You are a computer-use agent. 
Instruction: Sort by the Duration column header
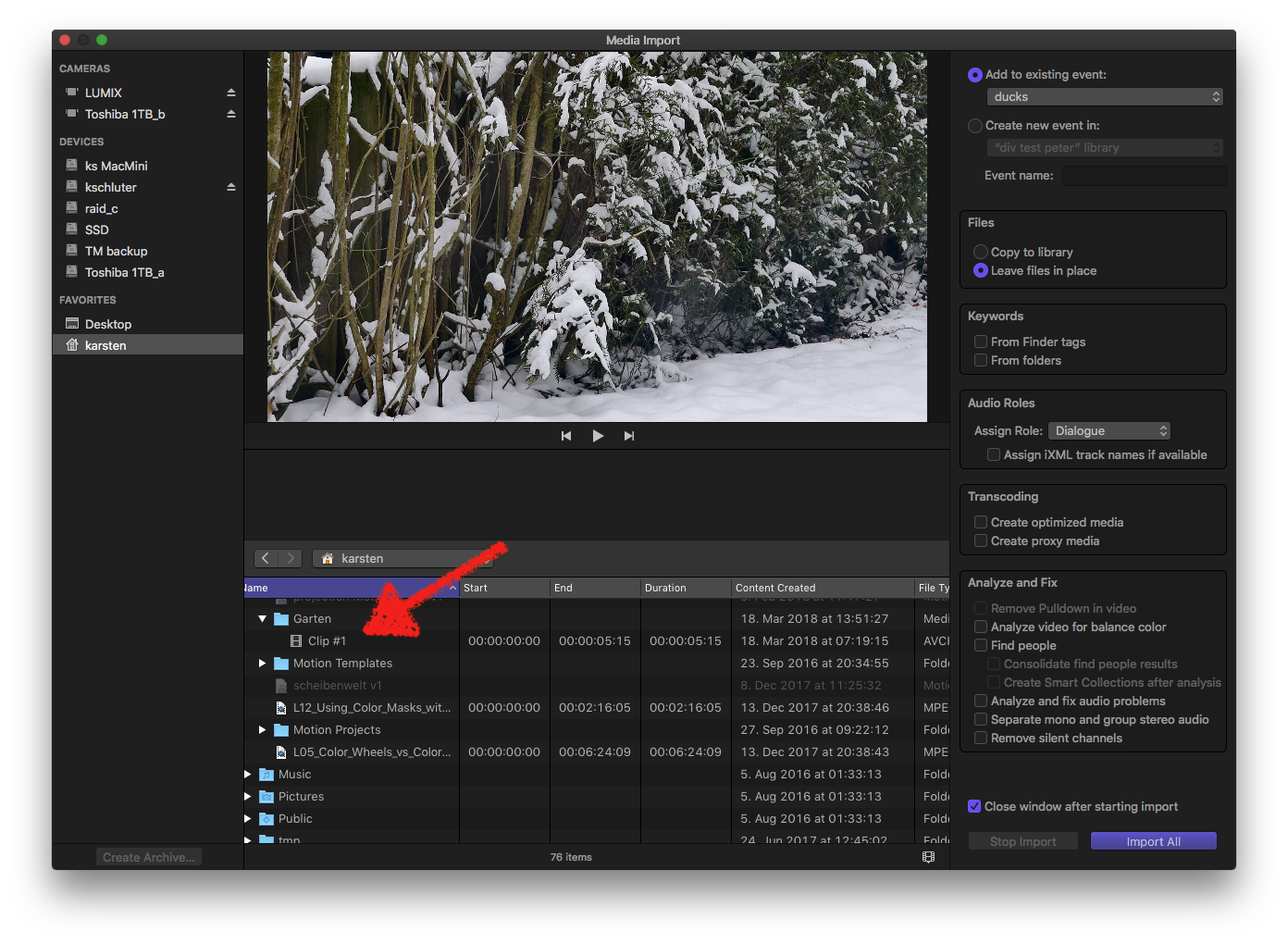pyautogui.click(x=685, y=588)
